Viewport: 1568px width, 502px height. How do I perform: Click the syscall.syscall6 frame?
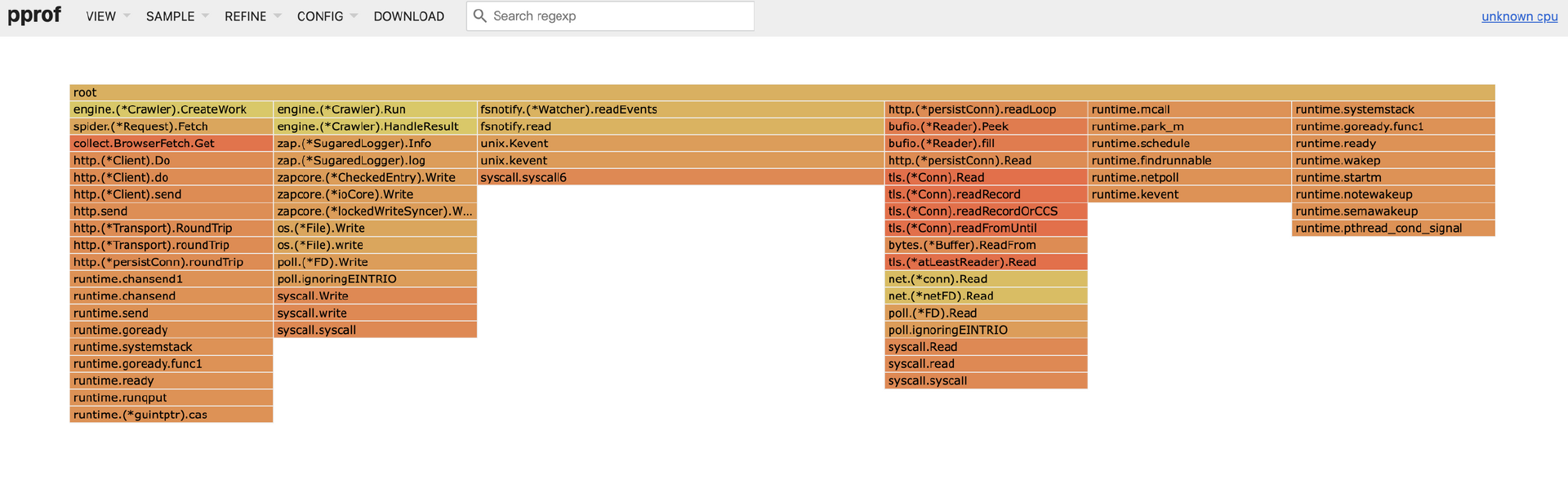tap(680, 177)
